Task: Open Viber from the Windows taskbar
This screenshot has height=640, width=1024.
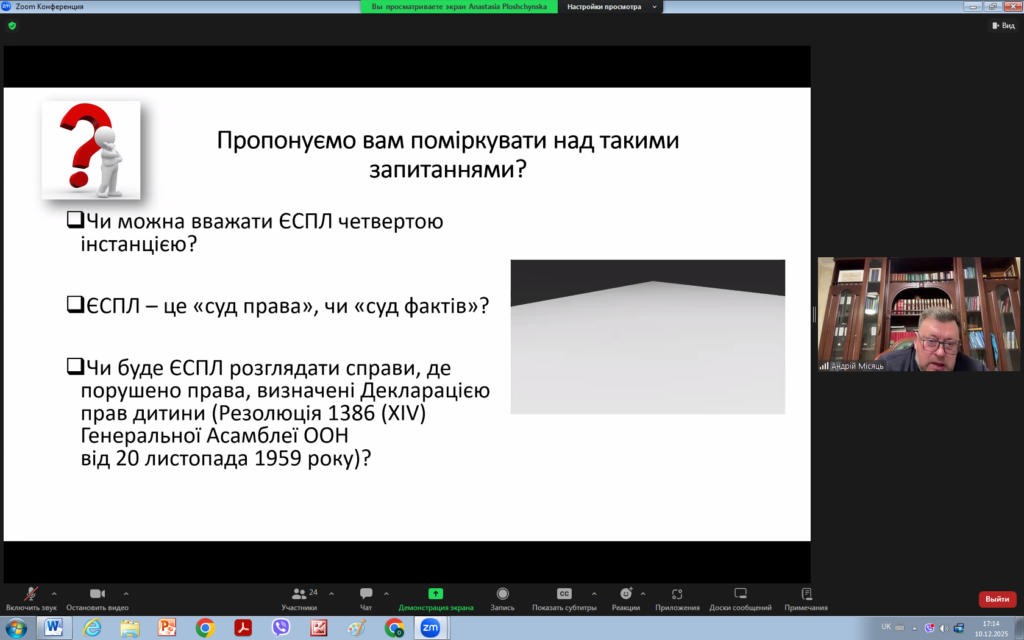Action: click(281, 628)
